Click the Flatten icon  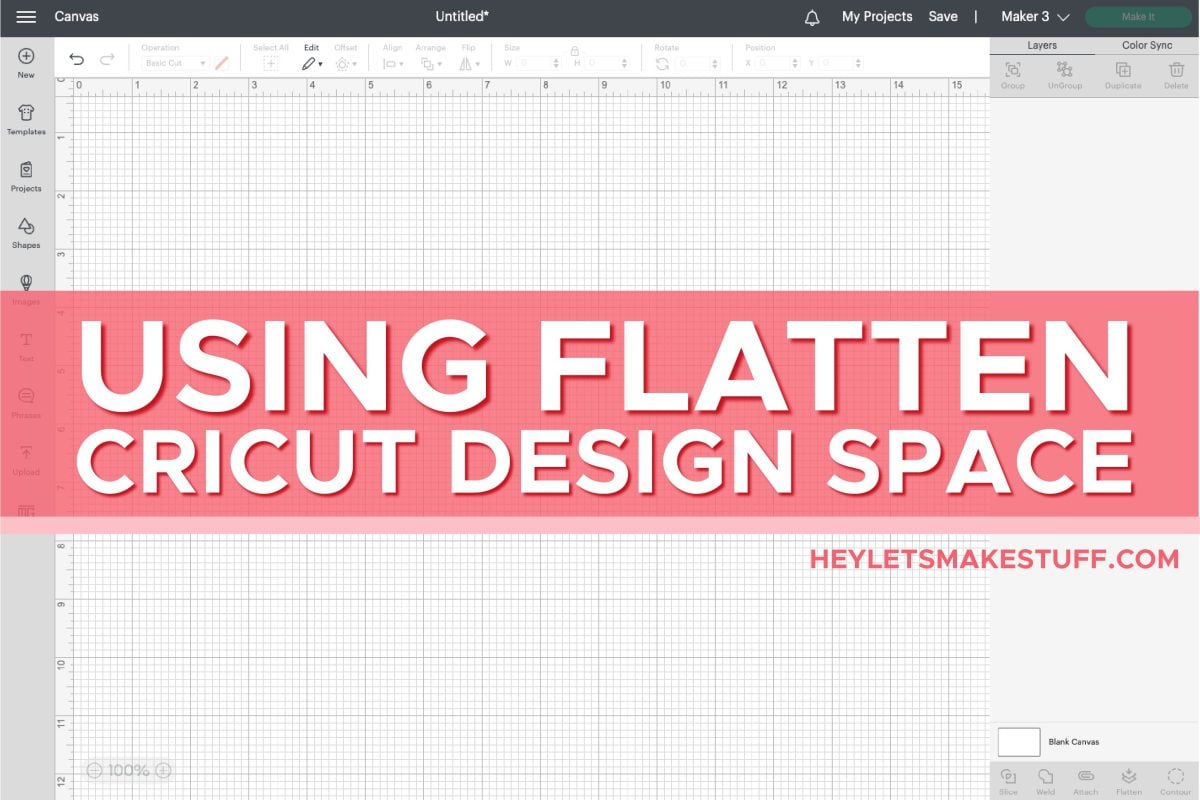[x=1128, y=780]
